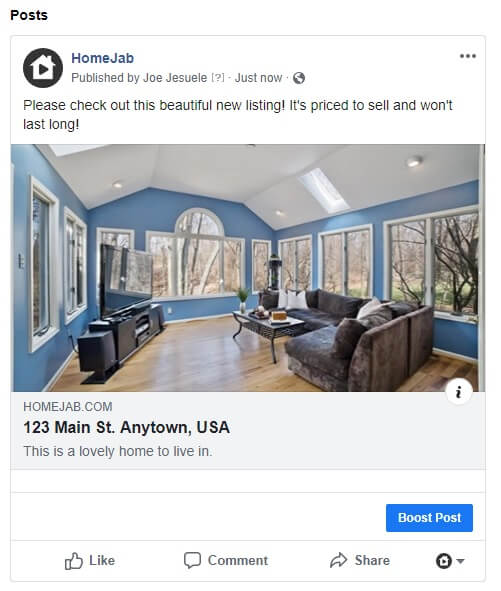Click the speech bubble Comment icon
Viewport: 501px width, 591px height.
tap(192, 560)
